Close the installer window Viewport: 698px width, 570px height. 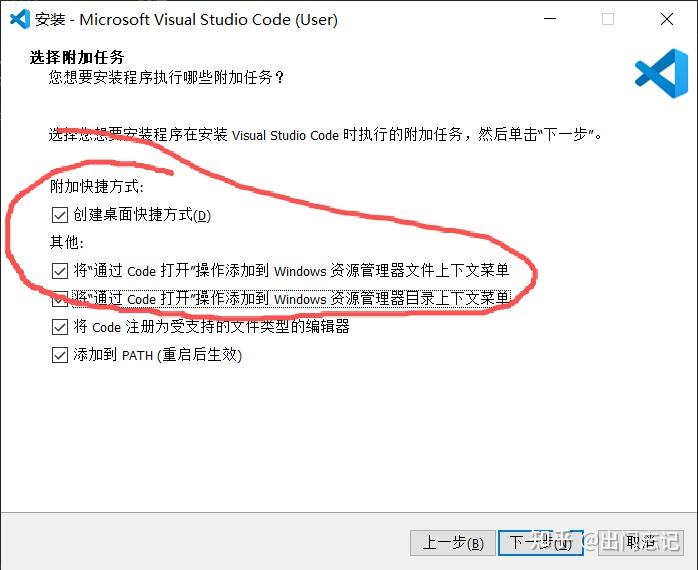pos(666,19)
